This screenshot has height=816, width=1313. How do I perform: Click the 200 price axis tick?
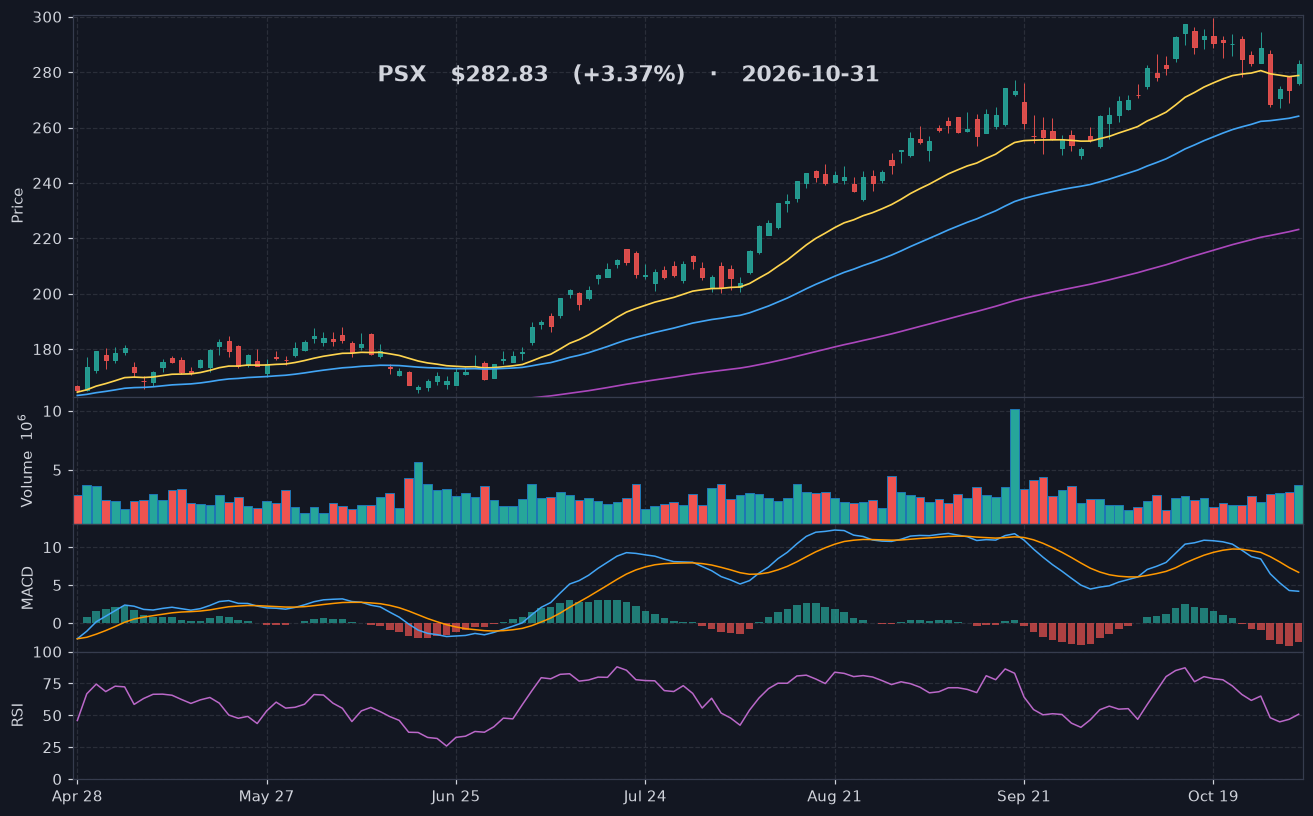(48, 294)
